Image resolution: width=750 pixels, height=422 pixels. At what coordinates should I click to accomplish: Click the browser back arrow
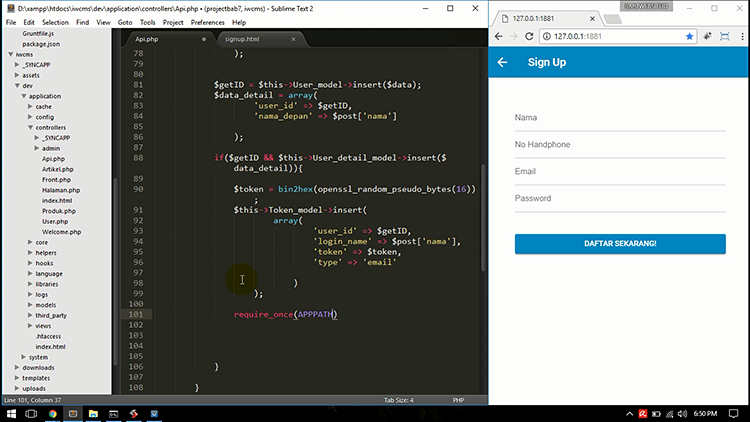click(498, 36)
